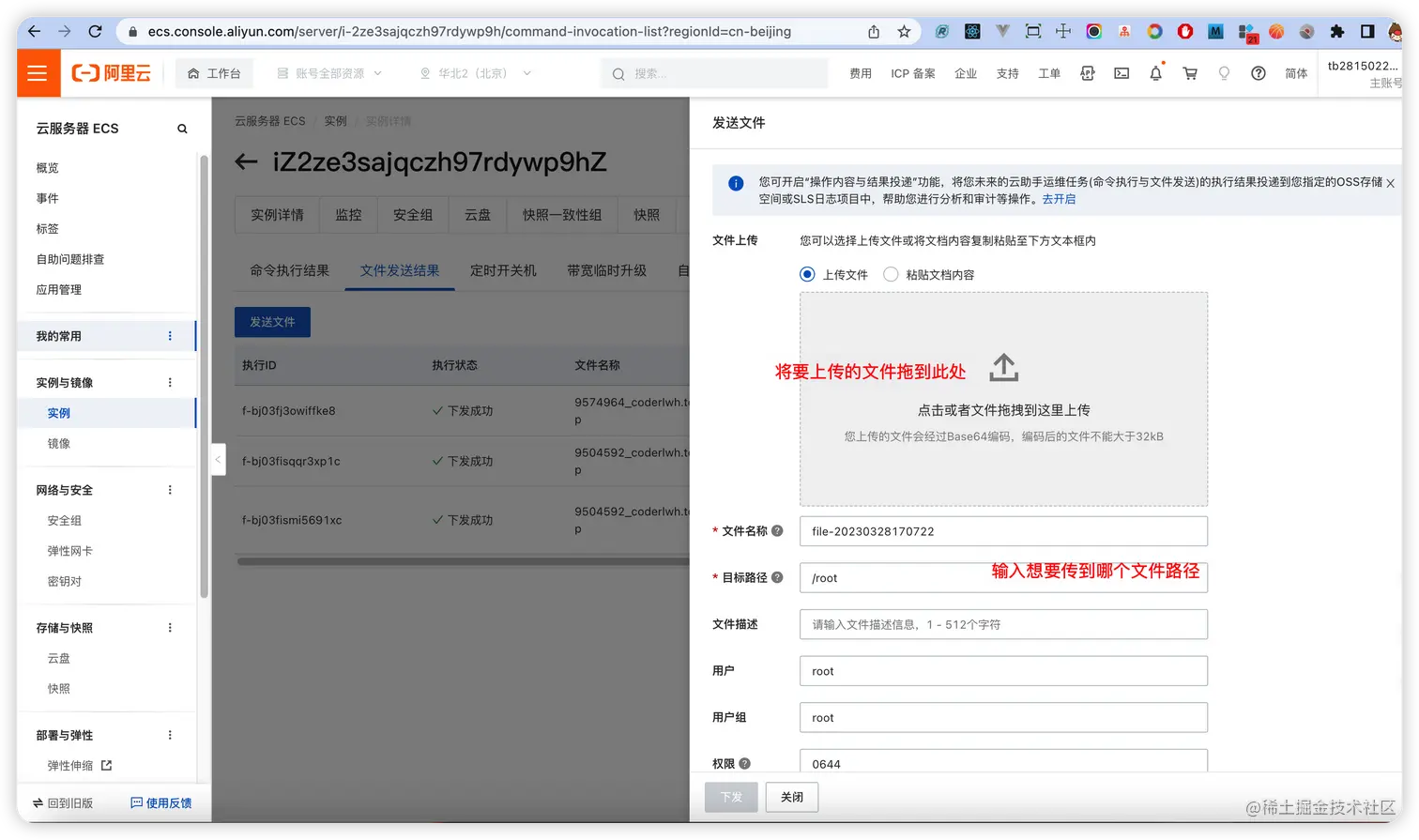The width and height of the screenshot is (1419, 840).
Task: Open the options dots next to 部署与弹性
Action: pyautogui.click(x=170, y=735)
